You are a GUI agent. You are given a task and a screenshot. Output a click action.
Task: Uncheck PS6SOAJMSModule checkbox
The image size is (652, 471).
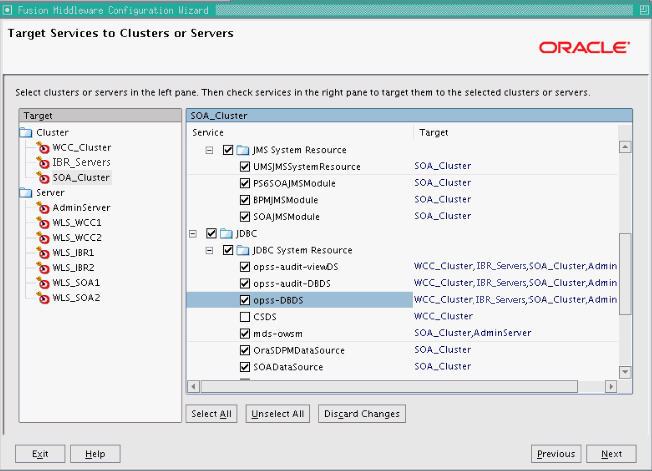coord(245,183)
